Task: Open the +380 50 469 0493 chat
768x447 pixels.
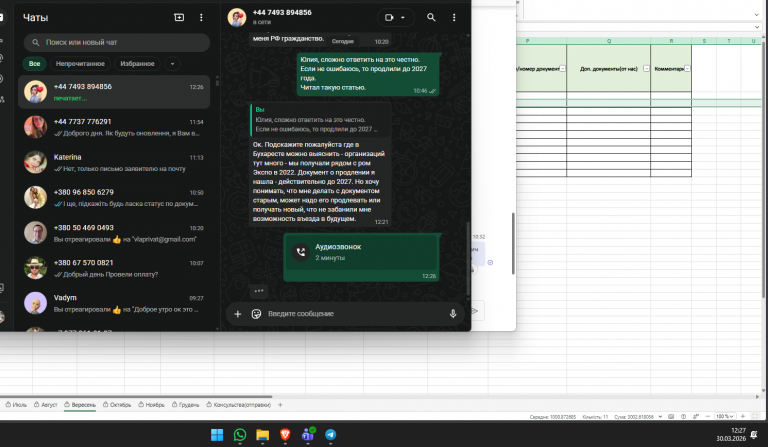Action: 114,233
